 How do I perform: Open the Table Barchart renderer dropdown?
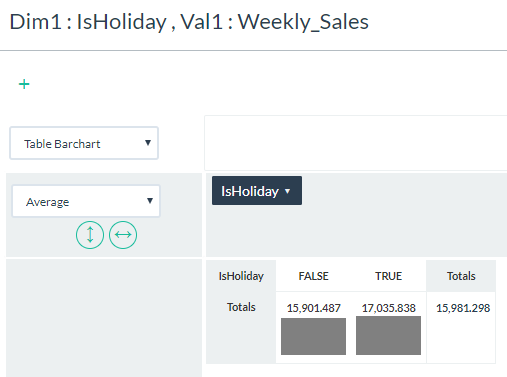[84, 143]
